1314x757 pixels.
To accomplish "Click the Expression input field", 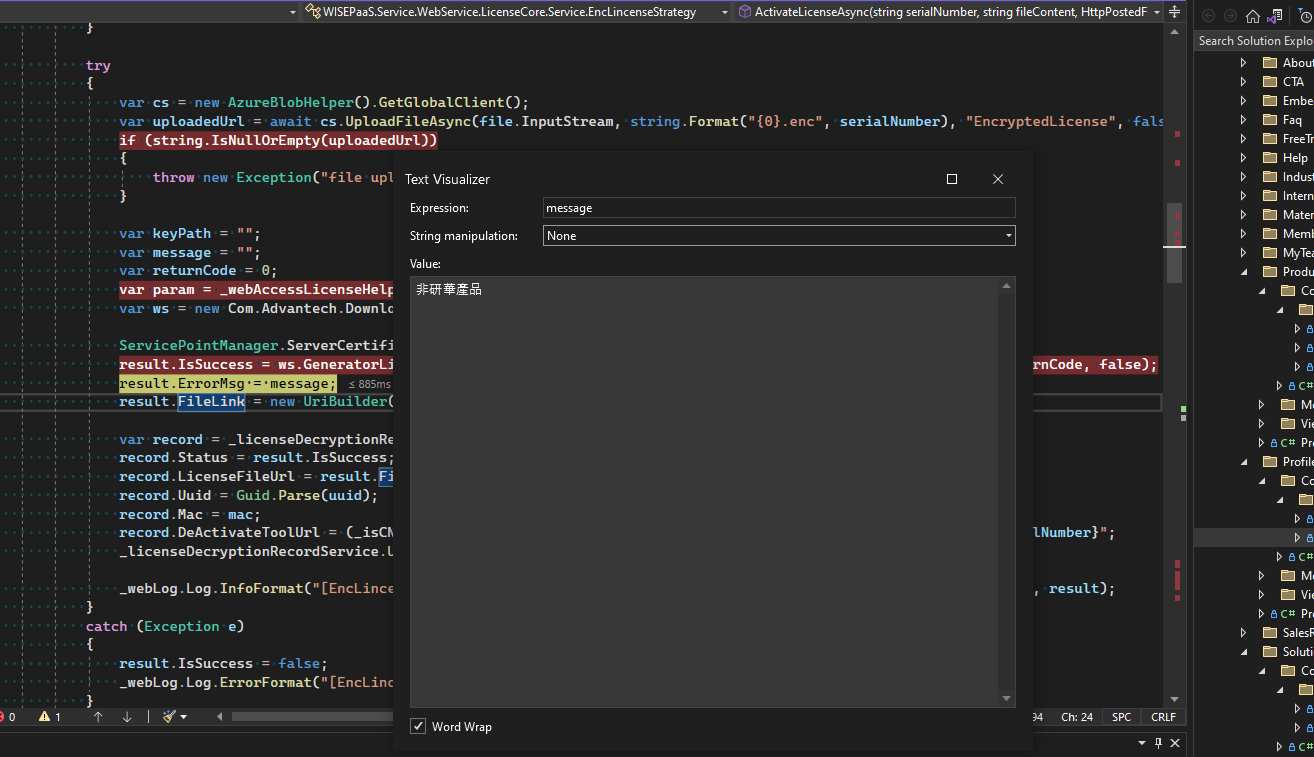I will point(779,208).
